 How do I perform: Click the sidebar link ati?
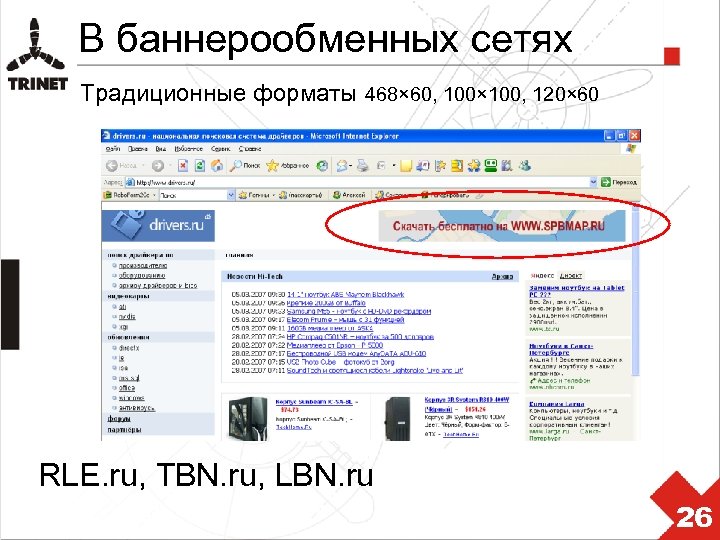122,306
